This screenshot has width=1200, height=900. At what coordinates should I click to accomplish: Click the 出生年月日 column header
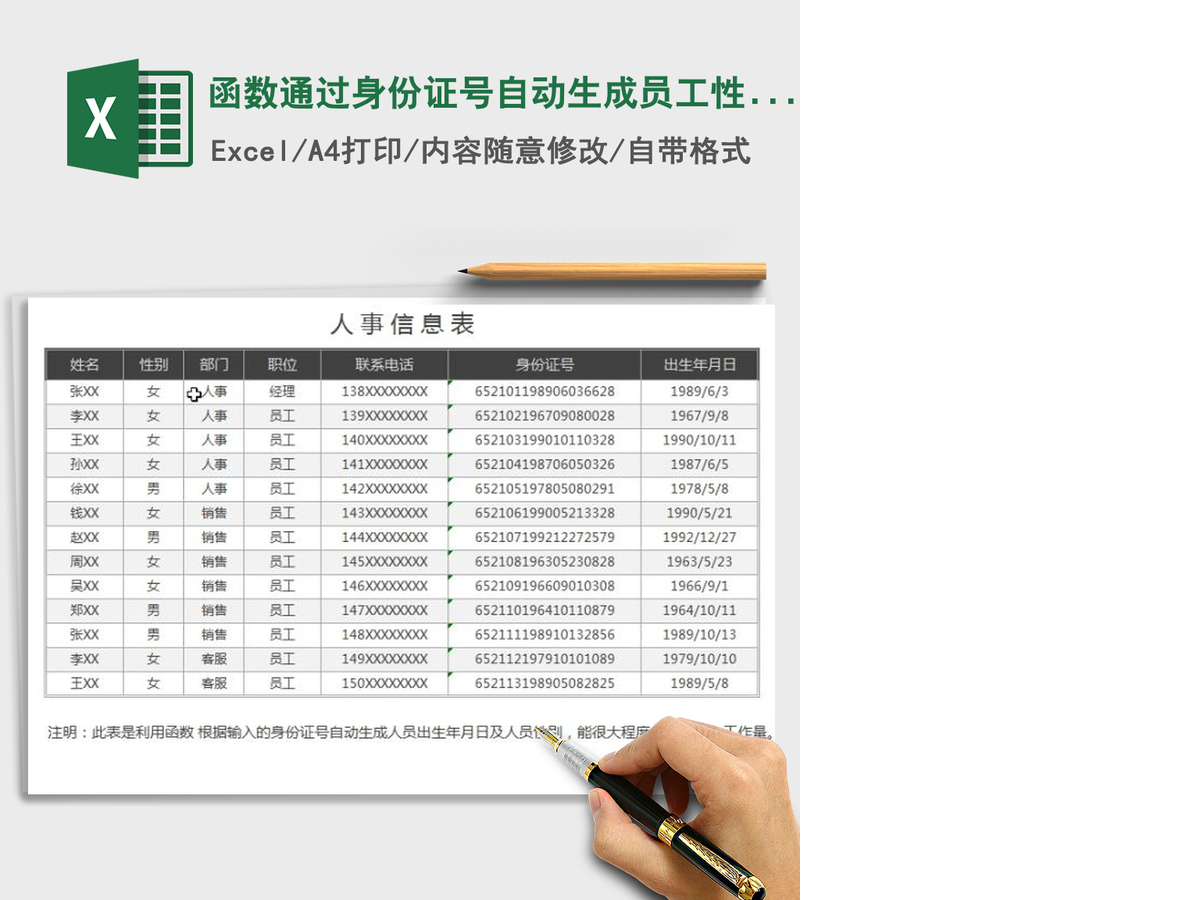(700, 365)
